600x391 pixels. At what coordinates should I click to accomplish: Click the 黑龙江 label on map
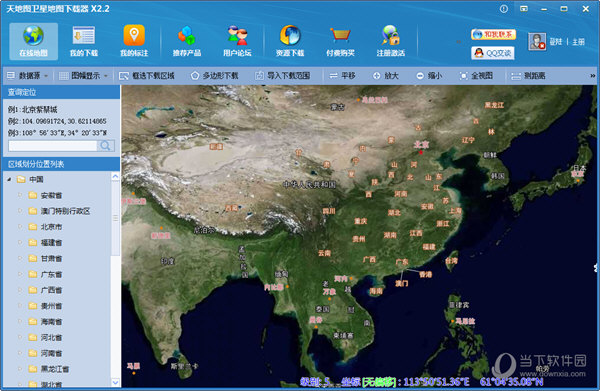click(494, 105)
